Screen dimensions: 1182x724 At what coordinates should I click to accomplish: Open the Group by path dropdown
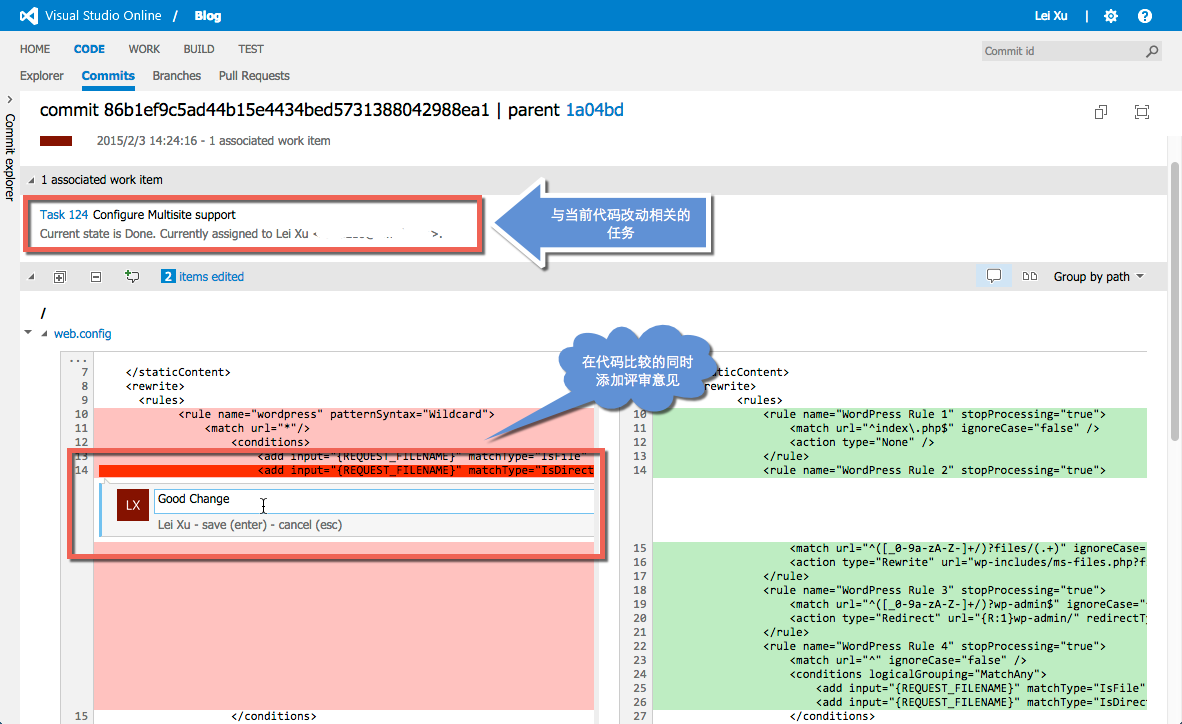point(1098,277)
